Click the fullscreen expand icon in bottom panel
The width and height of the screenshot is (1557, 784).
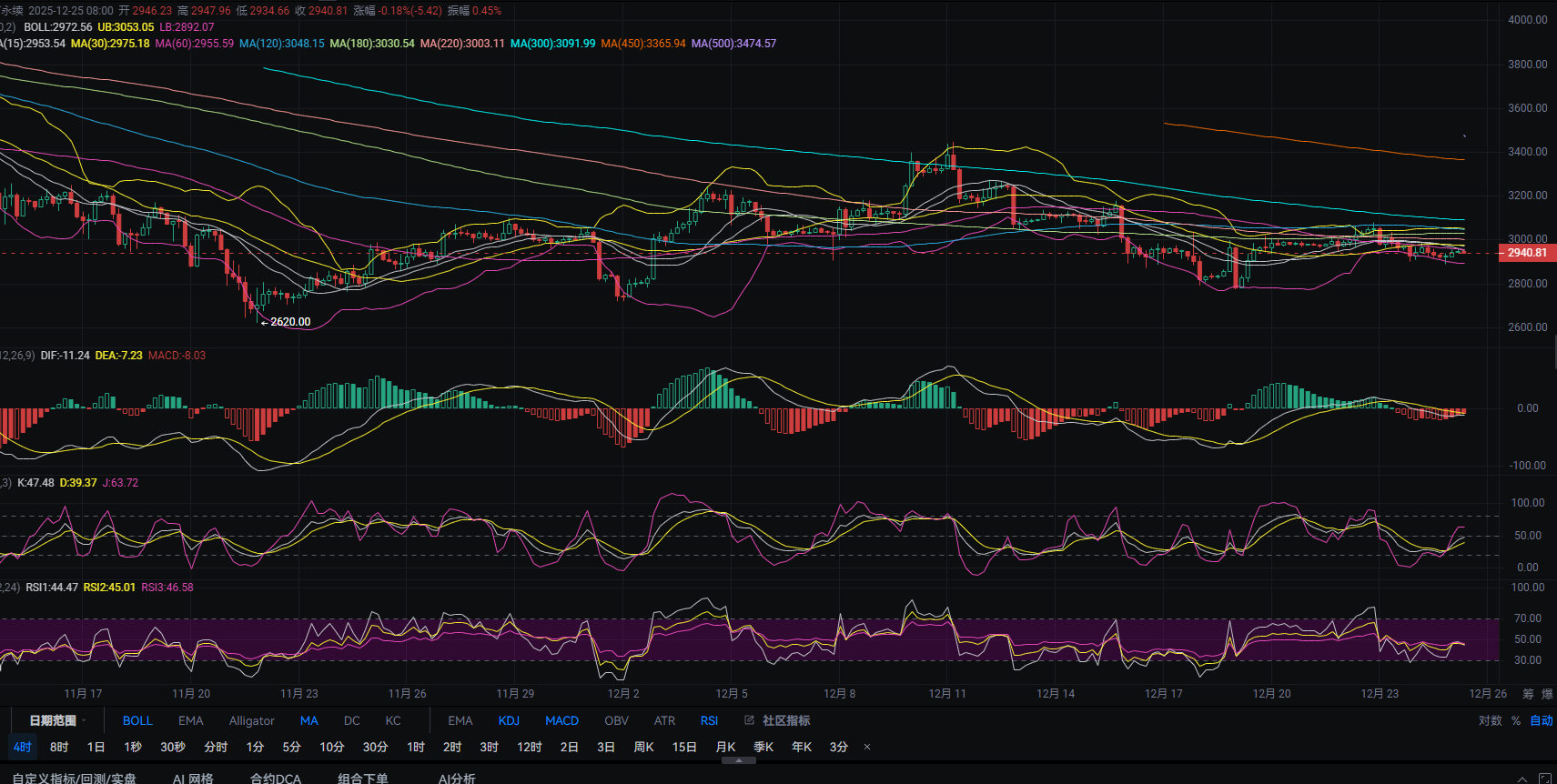click(x=1544, y=779)
